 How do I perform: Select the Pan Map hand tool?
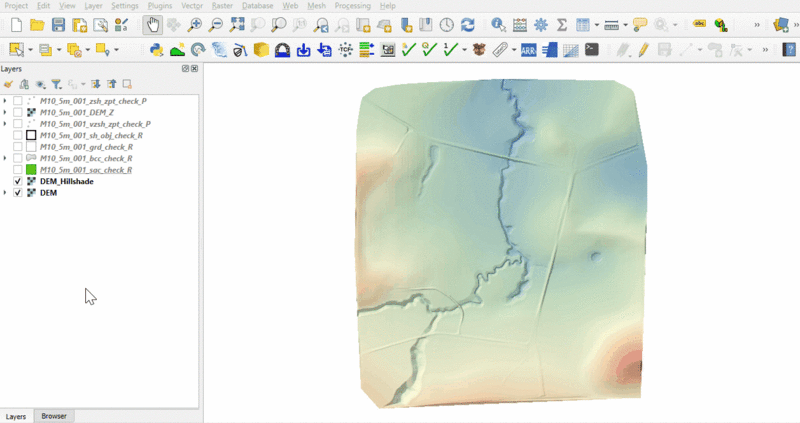pyautogui.click(x=152, y=25)
